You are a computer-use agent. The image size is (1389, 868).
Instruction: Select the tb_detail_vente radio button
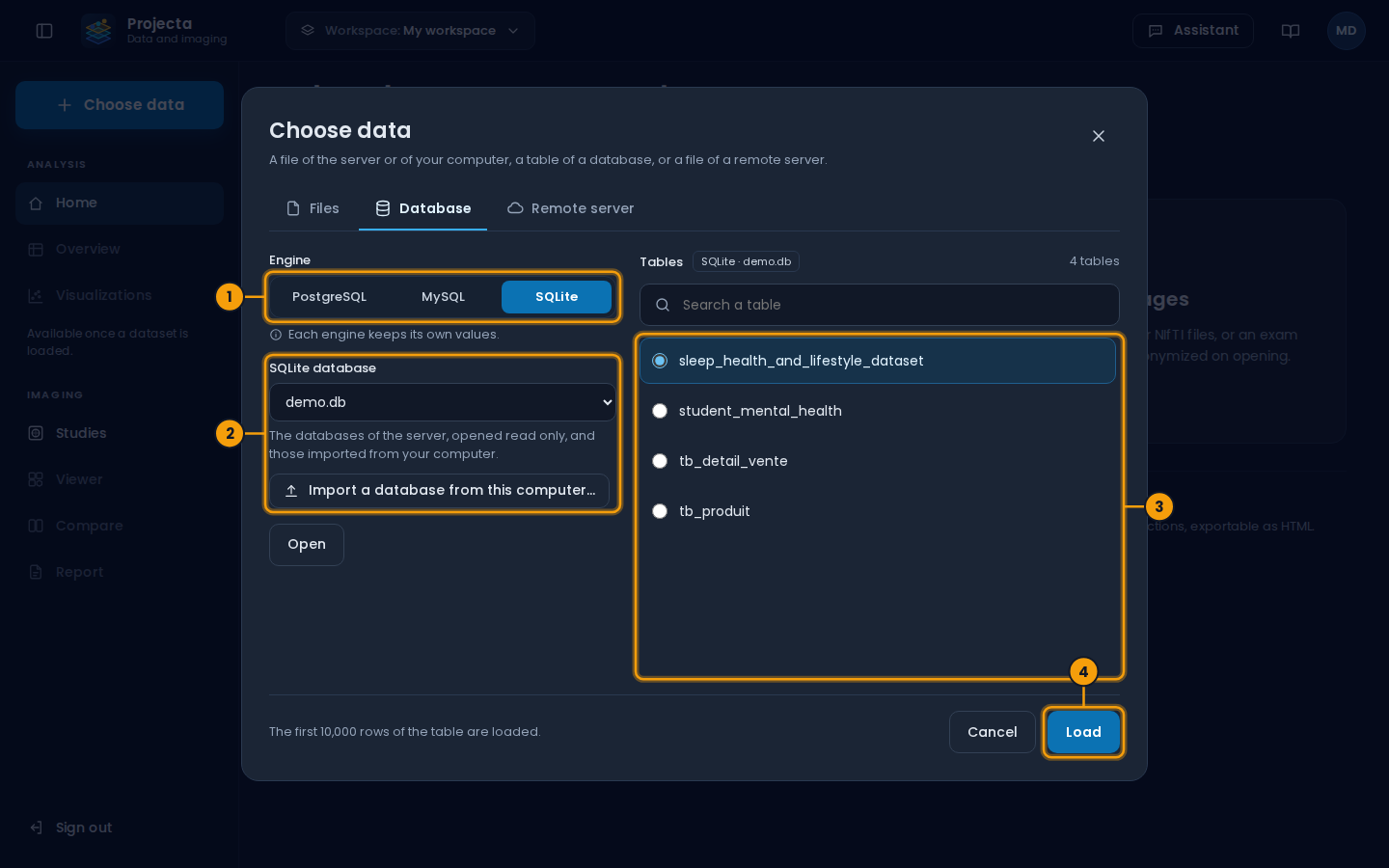pyautogui.click(x=660, y=461)
